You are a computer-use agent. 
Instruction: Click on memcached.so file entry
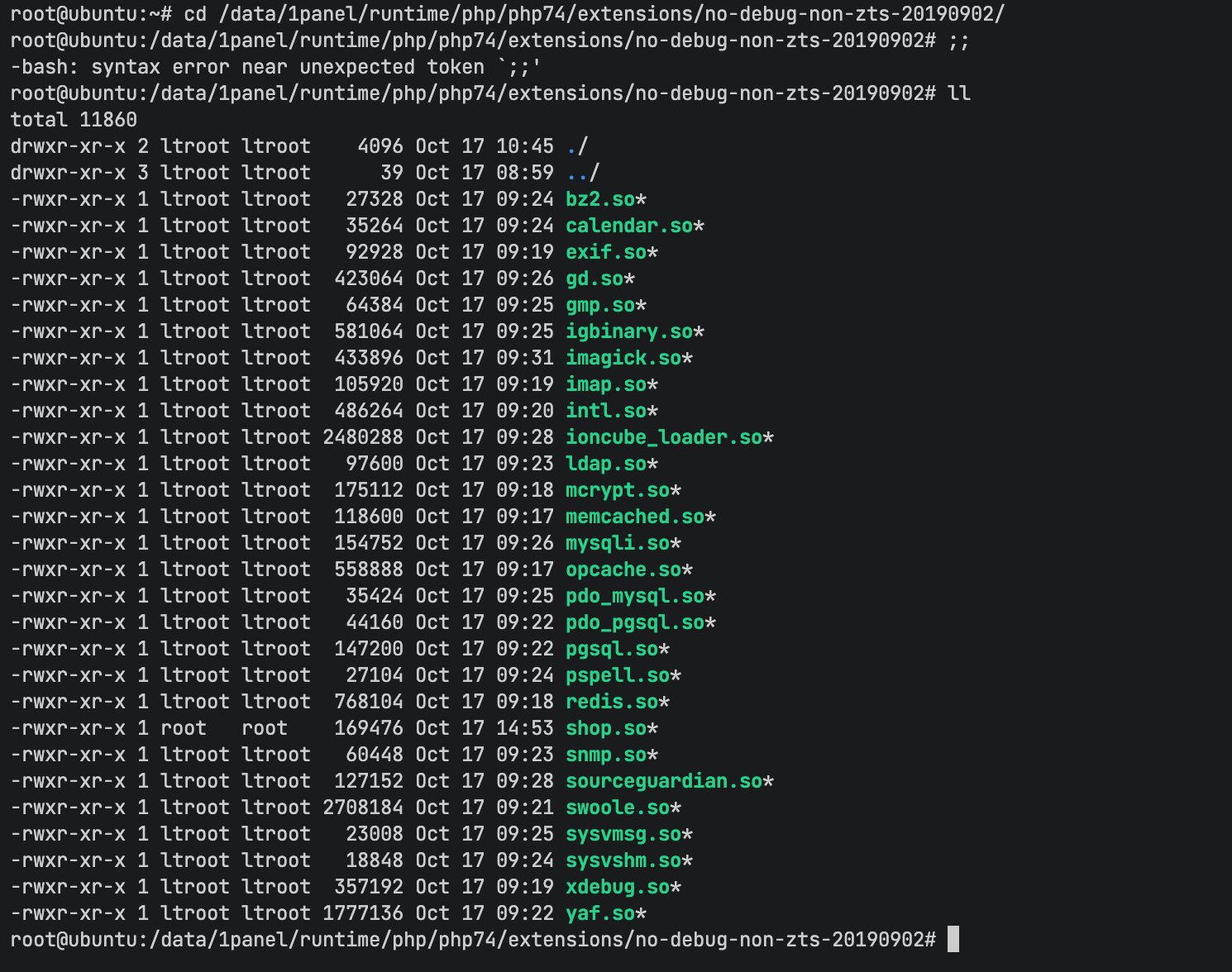pos(635,517)
